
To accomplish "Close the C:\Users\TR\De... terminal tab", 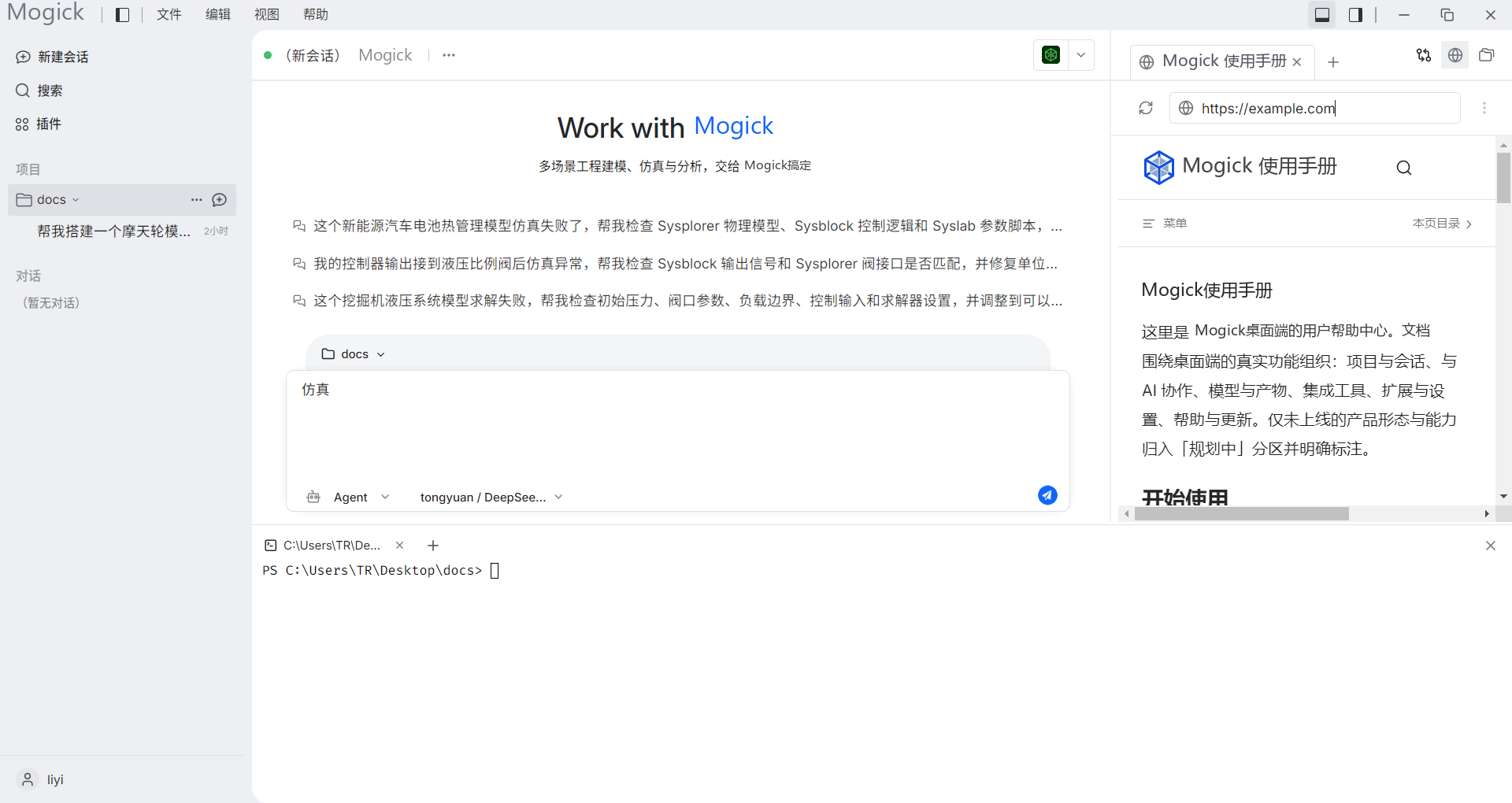I will click(x=399, y=545).
